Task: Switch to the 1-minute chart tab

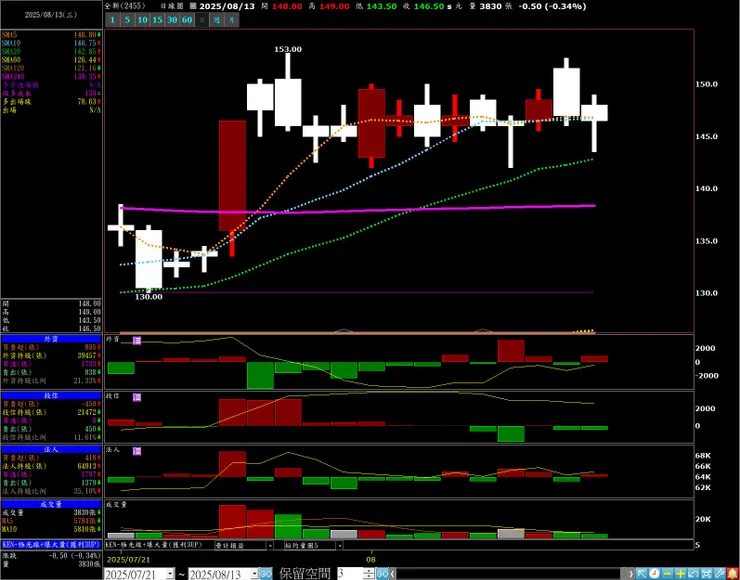Action: (x=112, y=20)
